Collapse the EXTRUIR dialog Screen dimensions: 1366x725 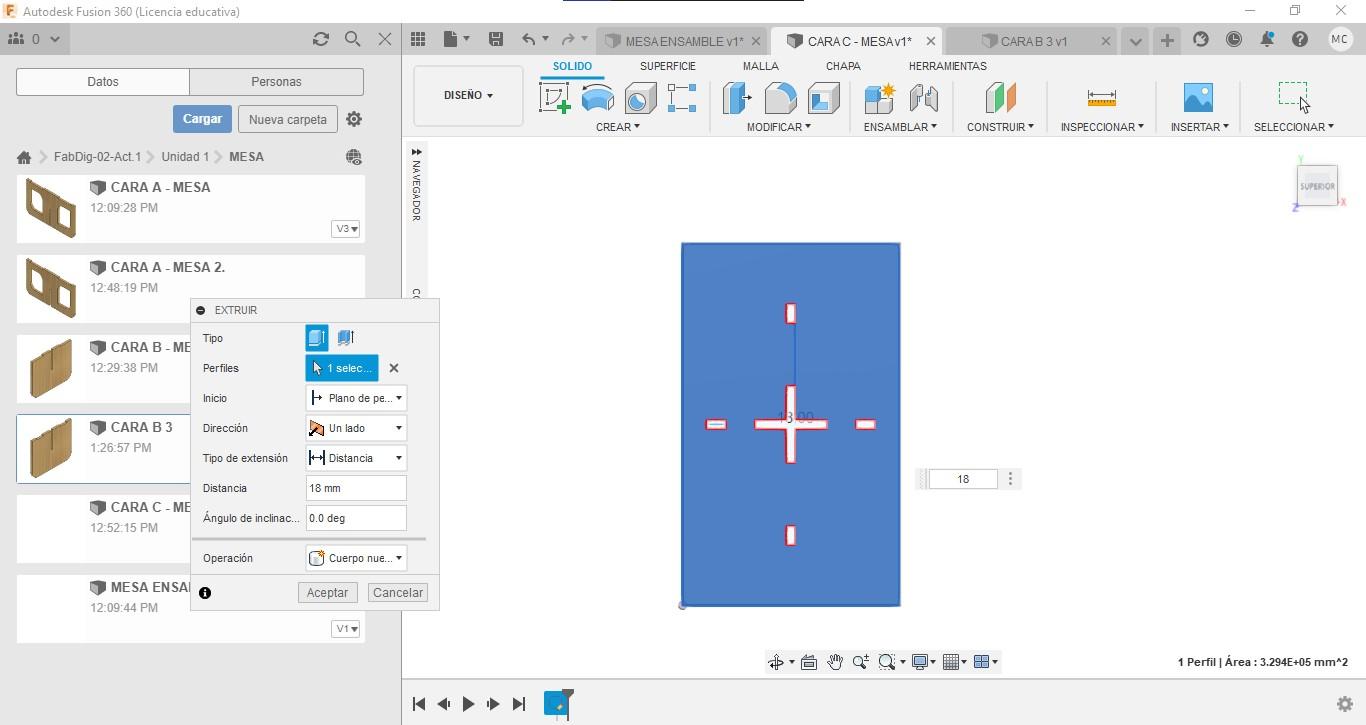click(x=201, y=310)
